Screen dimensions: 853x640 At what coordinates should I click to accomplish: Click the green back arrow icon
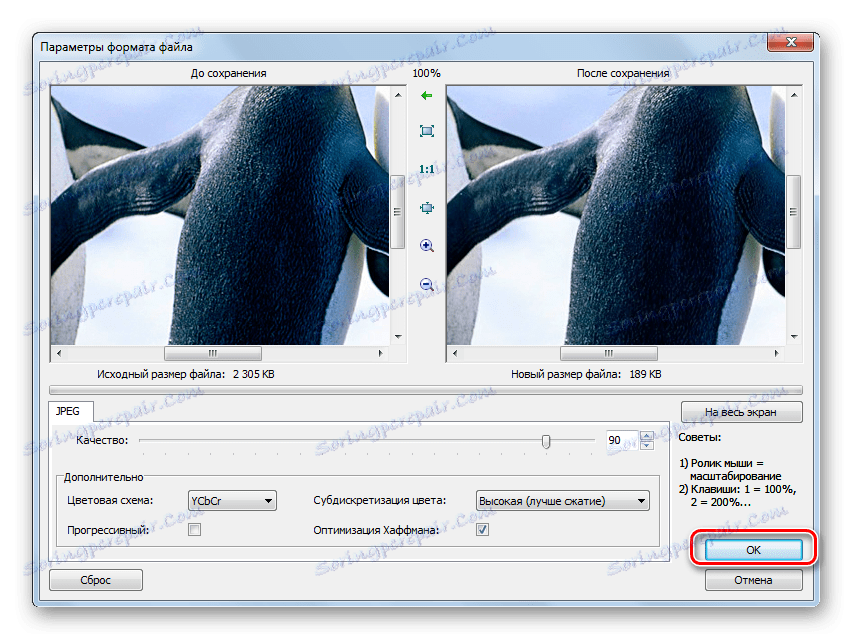tap(426, 96)
